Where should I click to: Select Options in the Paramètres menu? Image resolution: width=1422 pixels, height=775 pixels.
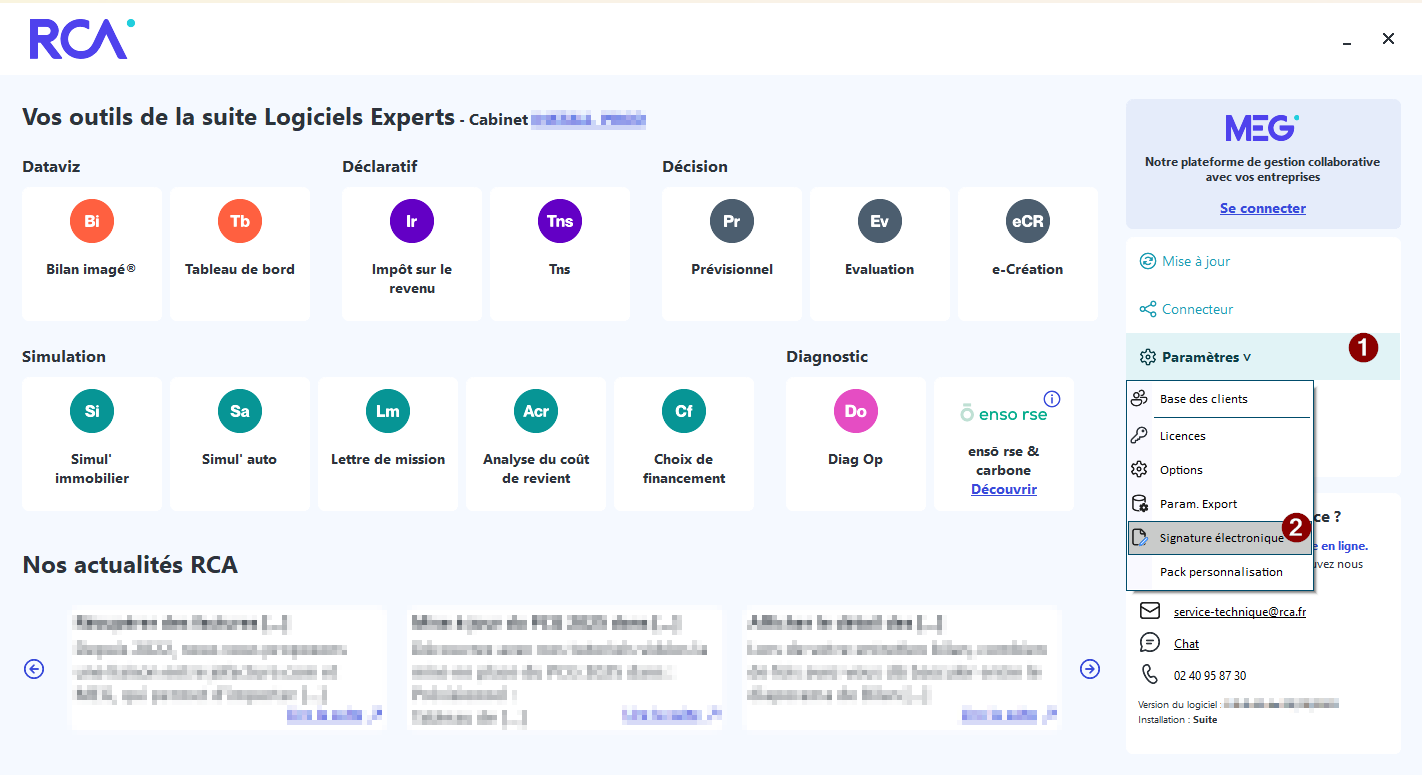pos(1220,470)
